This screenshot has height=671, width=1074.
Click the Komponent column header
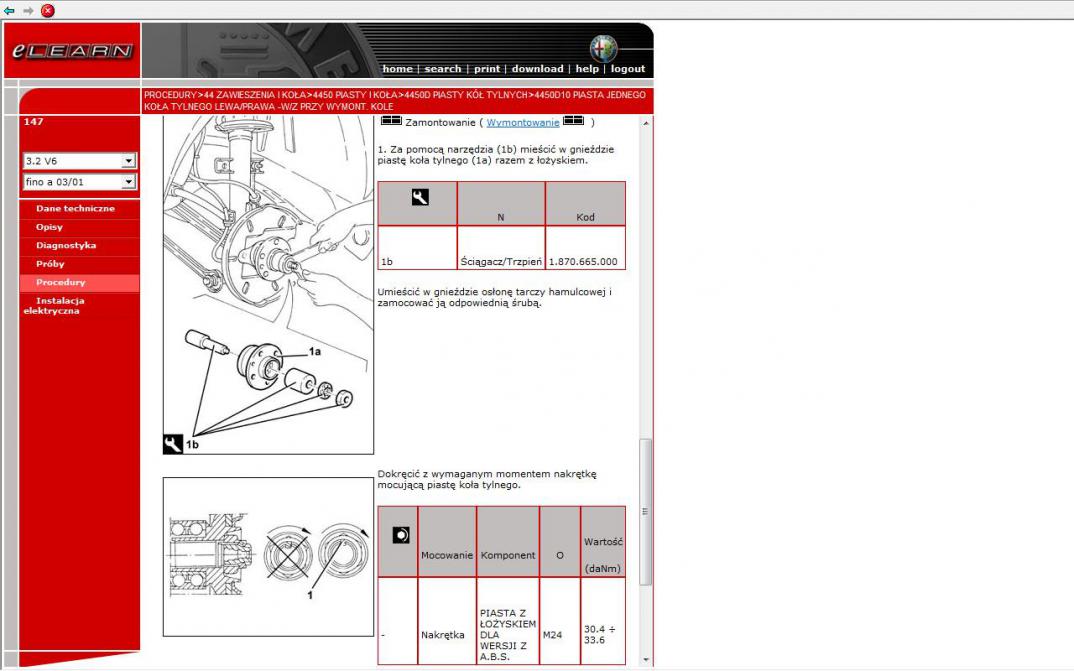coord(508,542)
